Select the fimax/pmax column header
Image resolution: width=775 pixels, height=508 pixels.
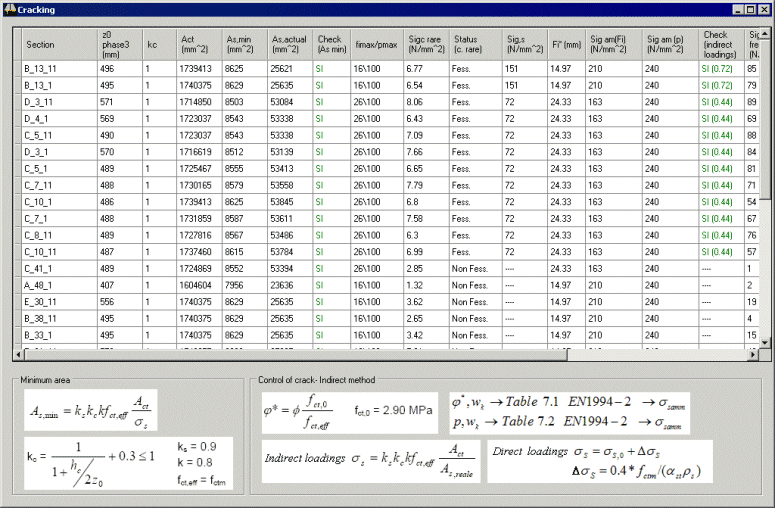click(376, 44)
